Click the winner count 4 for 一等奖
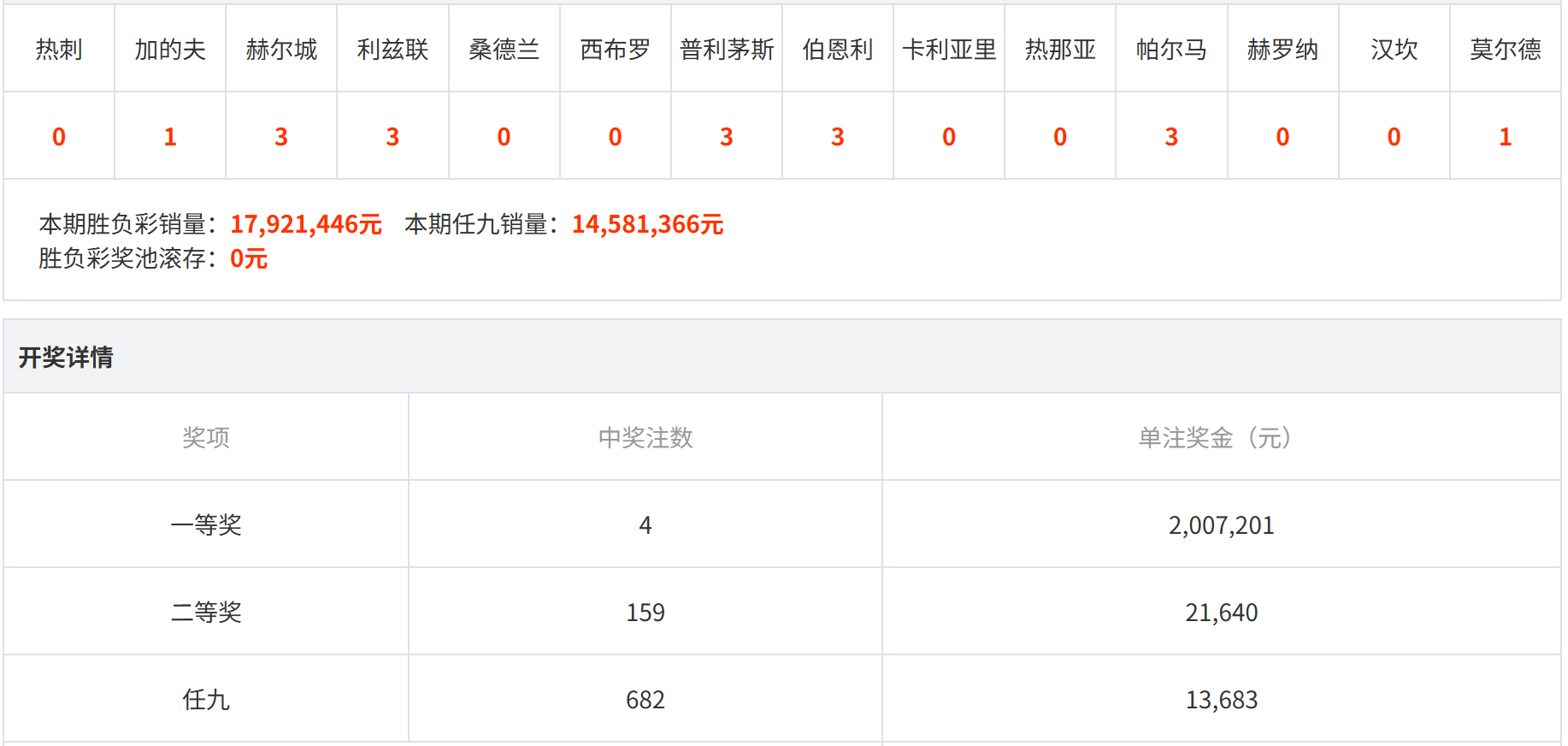Viewport: 1568px width, 746px height. click(645, 525)
